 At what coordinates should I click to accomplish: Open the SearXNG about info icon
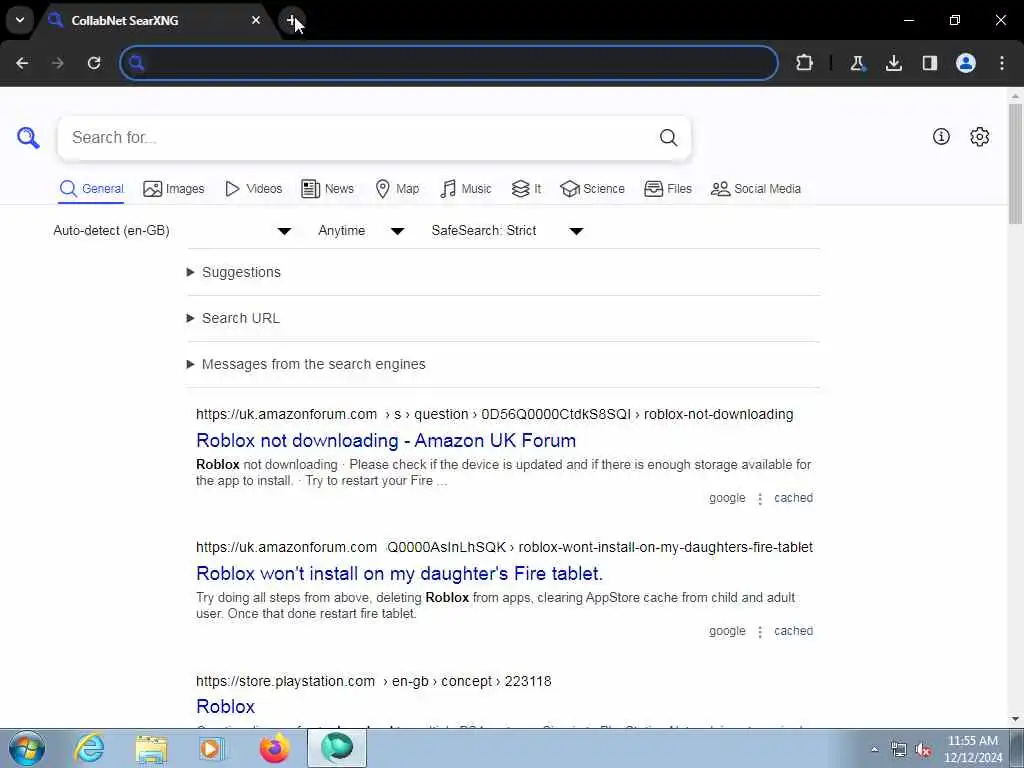pos(941,136)
